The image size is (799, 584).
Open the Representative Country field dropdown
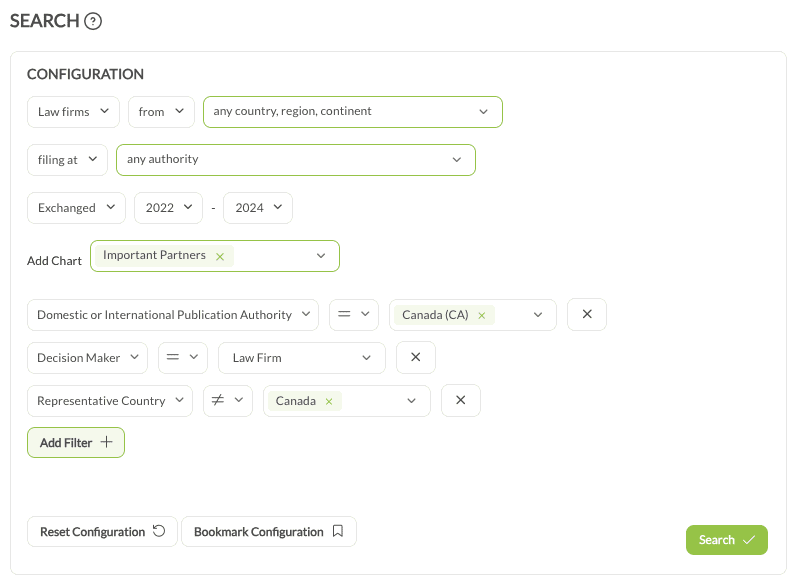pos(110,401)
